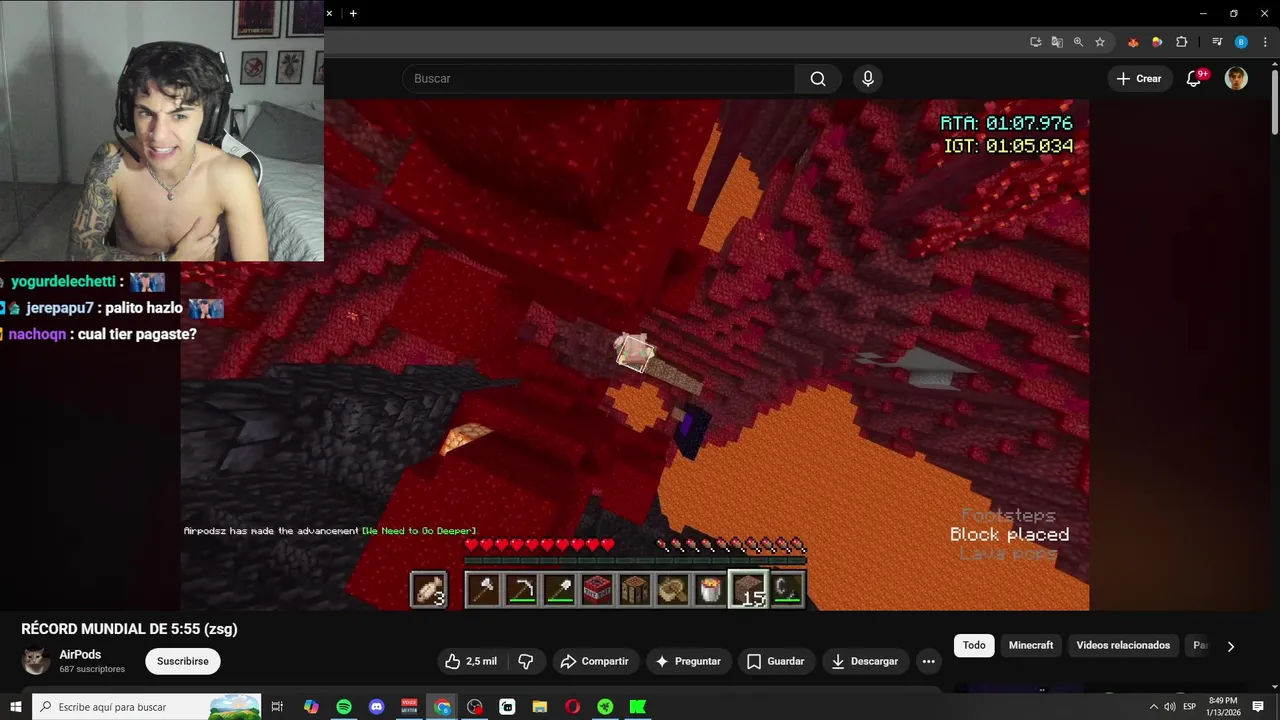Open the YouTube account avatar menu

pos(1237,79)
